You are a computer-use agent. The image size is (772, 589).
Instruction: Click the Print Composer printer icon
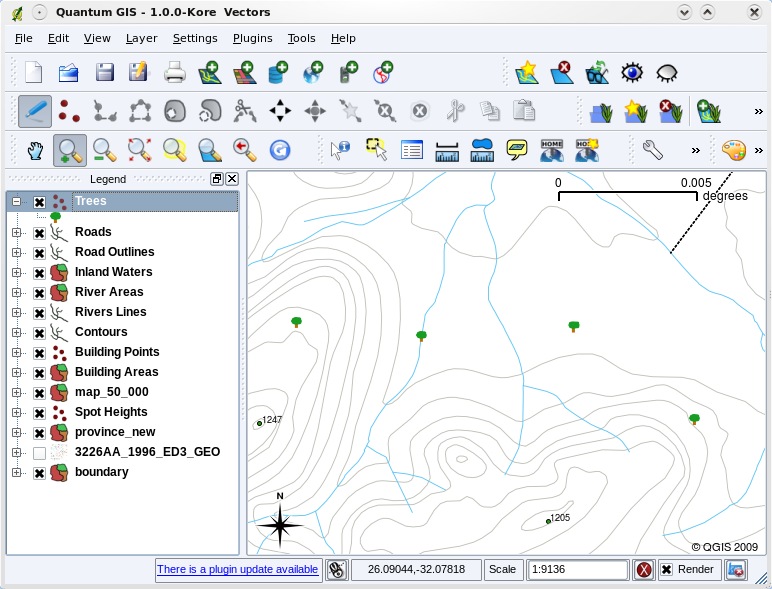pos(175,72)
